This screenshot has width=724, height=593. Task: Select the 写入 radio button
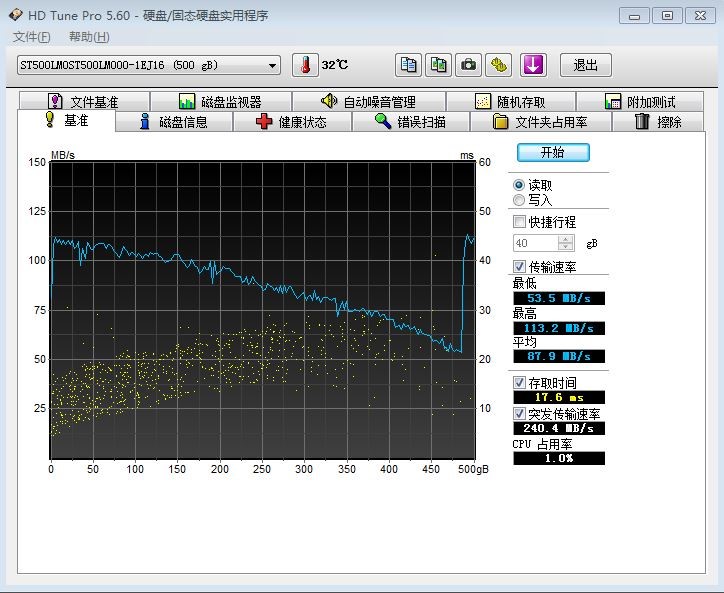519,200
